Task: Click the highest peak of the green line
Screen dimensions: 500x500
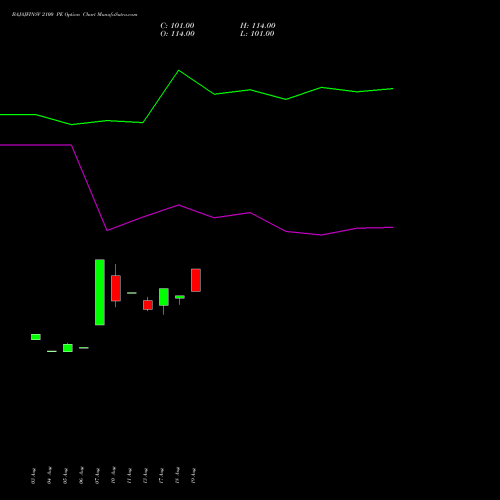Action: (179, 70)
